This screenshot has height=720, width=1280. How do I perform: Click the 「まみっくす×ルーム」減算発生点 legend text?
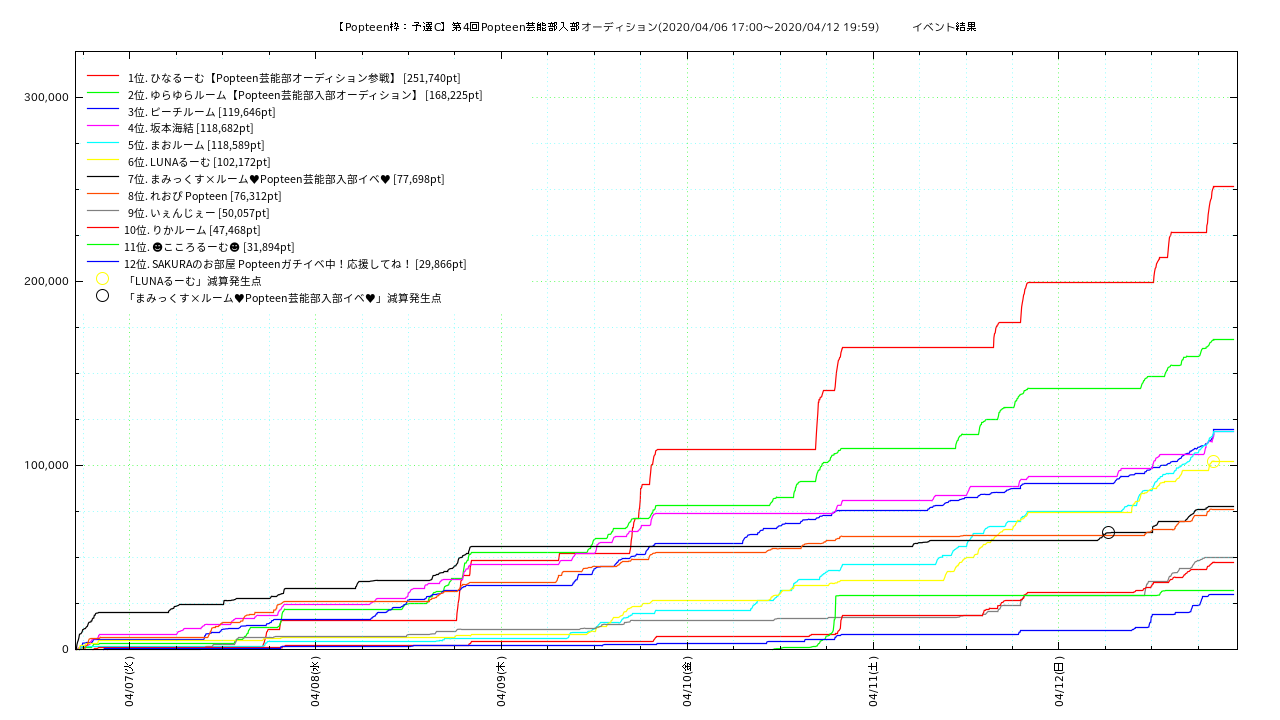(284, 298)
